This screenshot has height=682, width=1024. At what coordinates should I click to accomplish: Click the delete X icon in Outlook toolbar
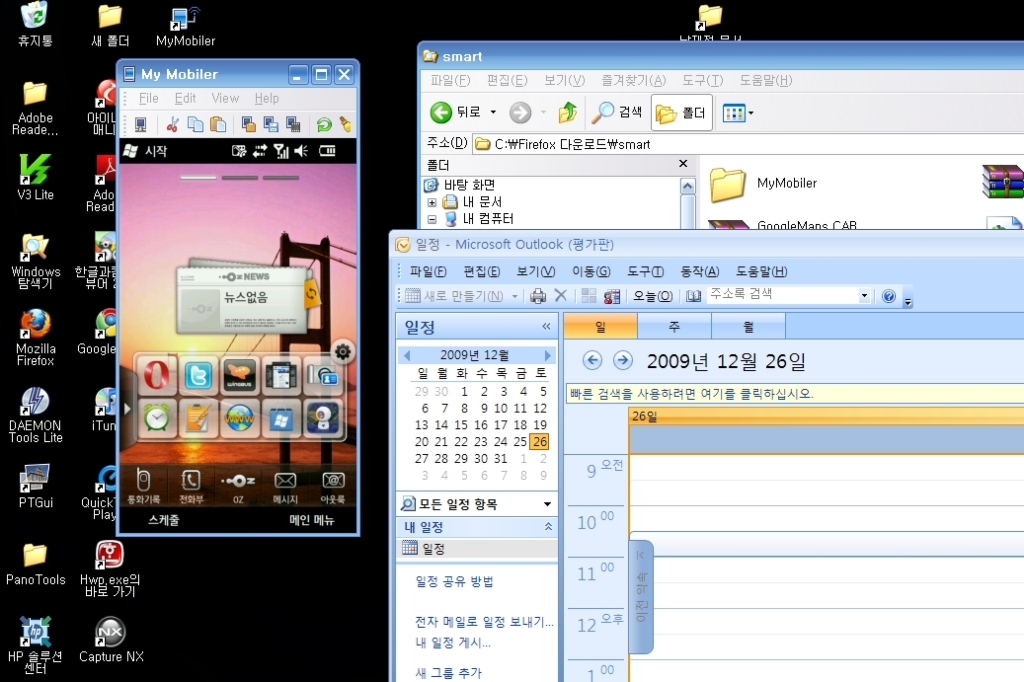coord(560,296)
